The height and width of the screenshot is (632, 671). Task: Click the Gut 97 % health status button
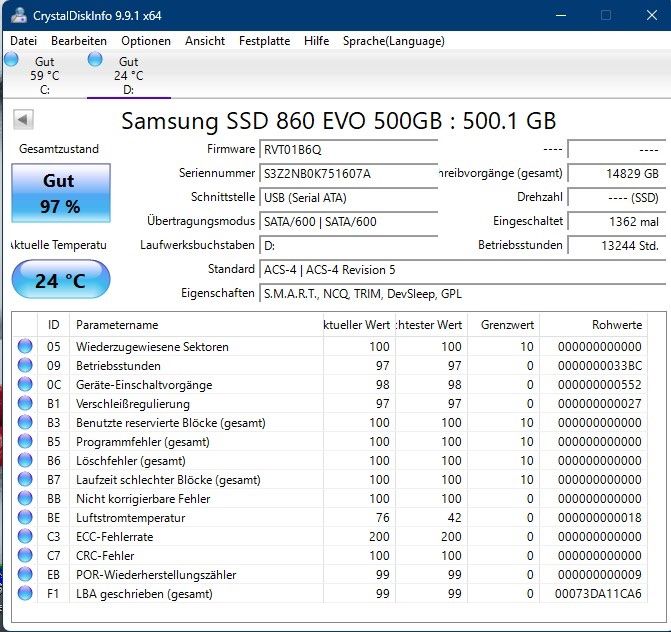61,193
